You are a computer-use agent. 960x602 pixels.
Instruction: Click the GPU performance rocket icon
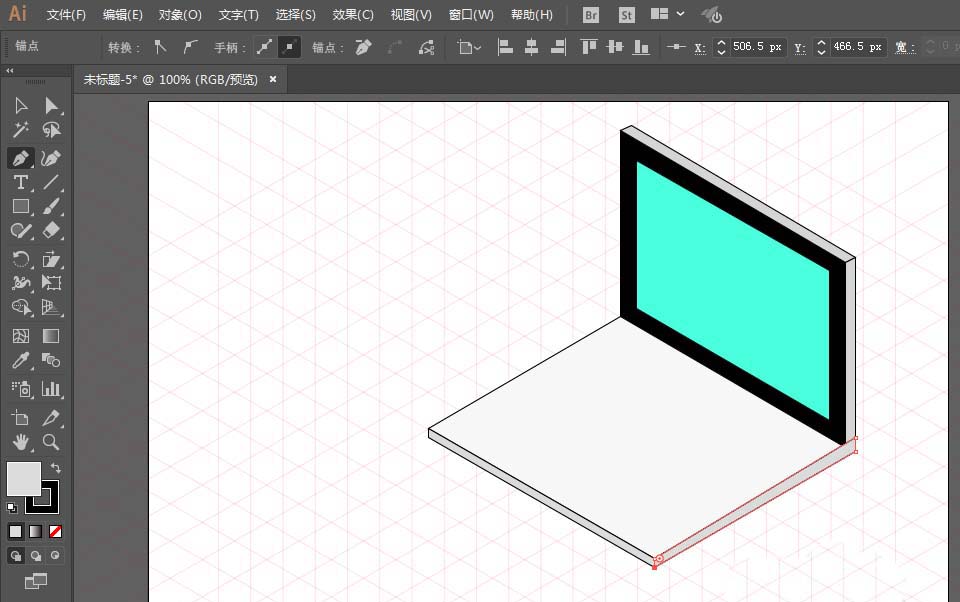click(711, 14)
